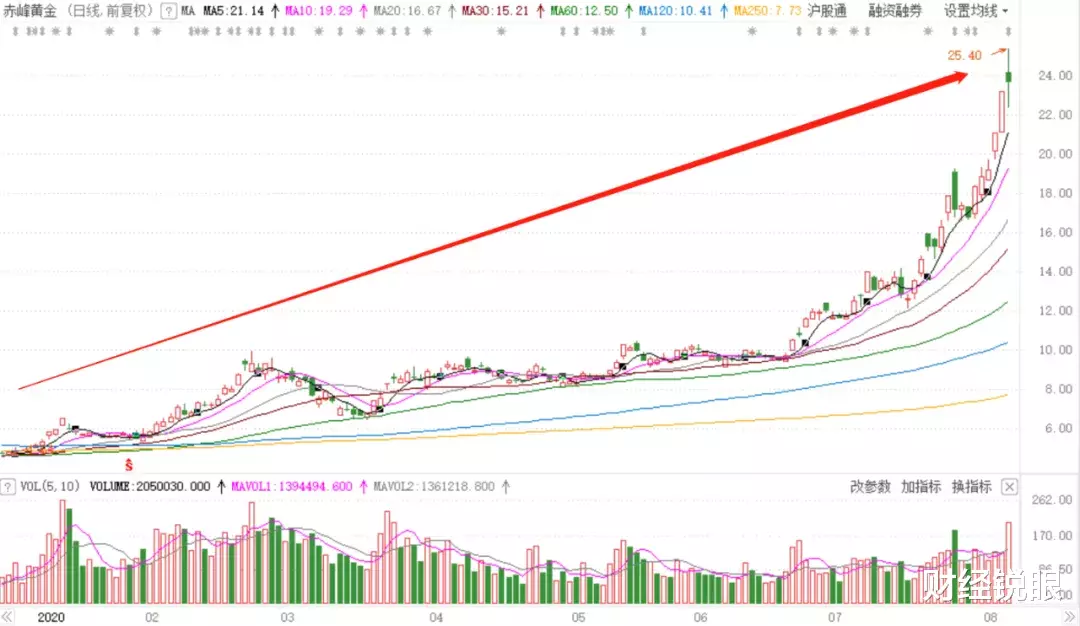This screenshot has height=626, width=1080.
Task: Open the volume panel help icon
Action: click(10, 486)
